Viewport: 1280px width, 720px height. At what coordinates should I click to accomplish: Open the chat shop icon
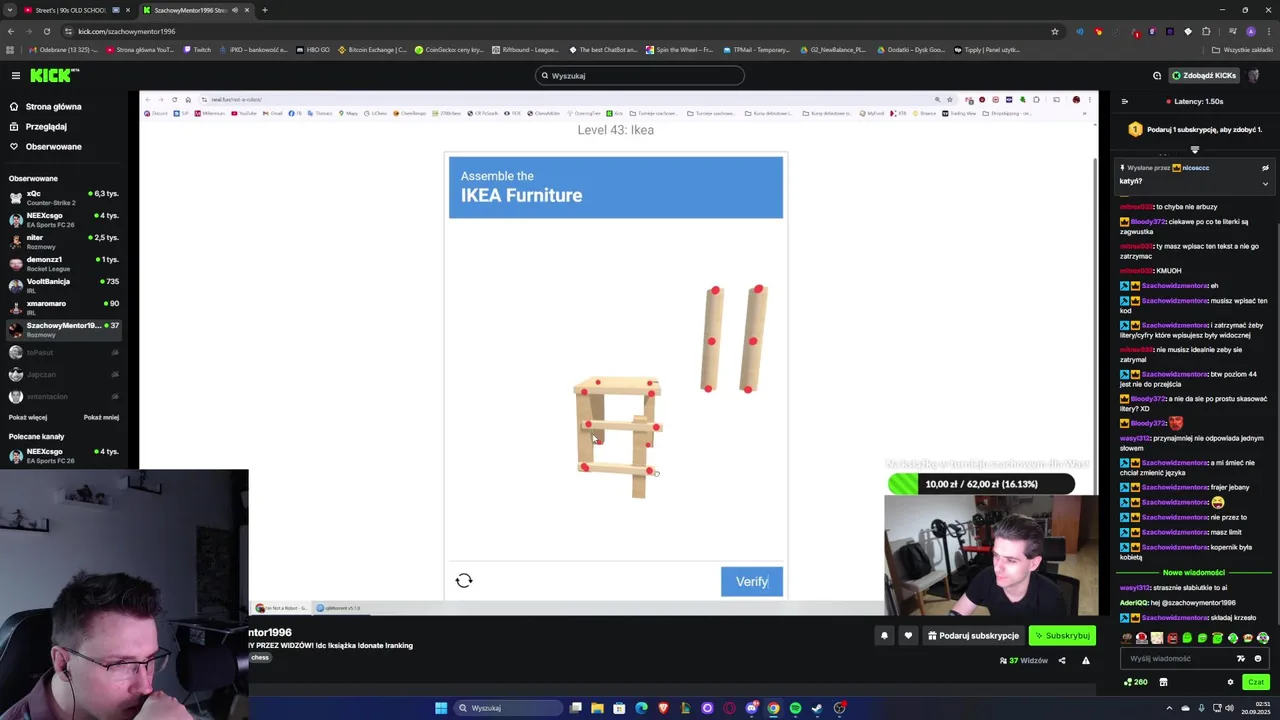point(1163,682)
